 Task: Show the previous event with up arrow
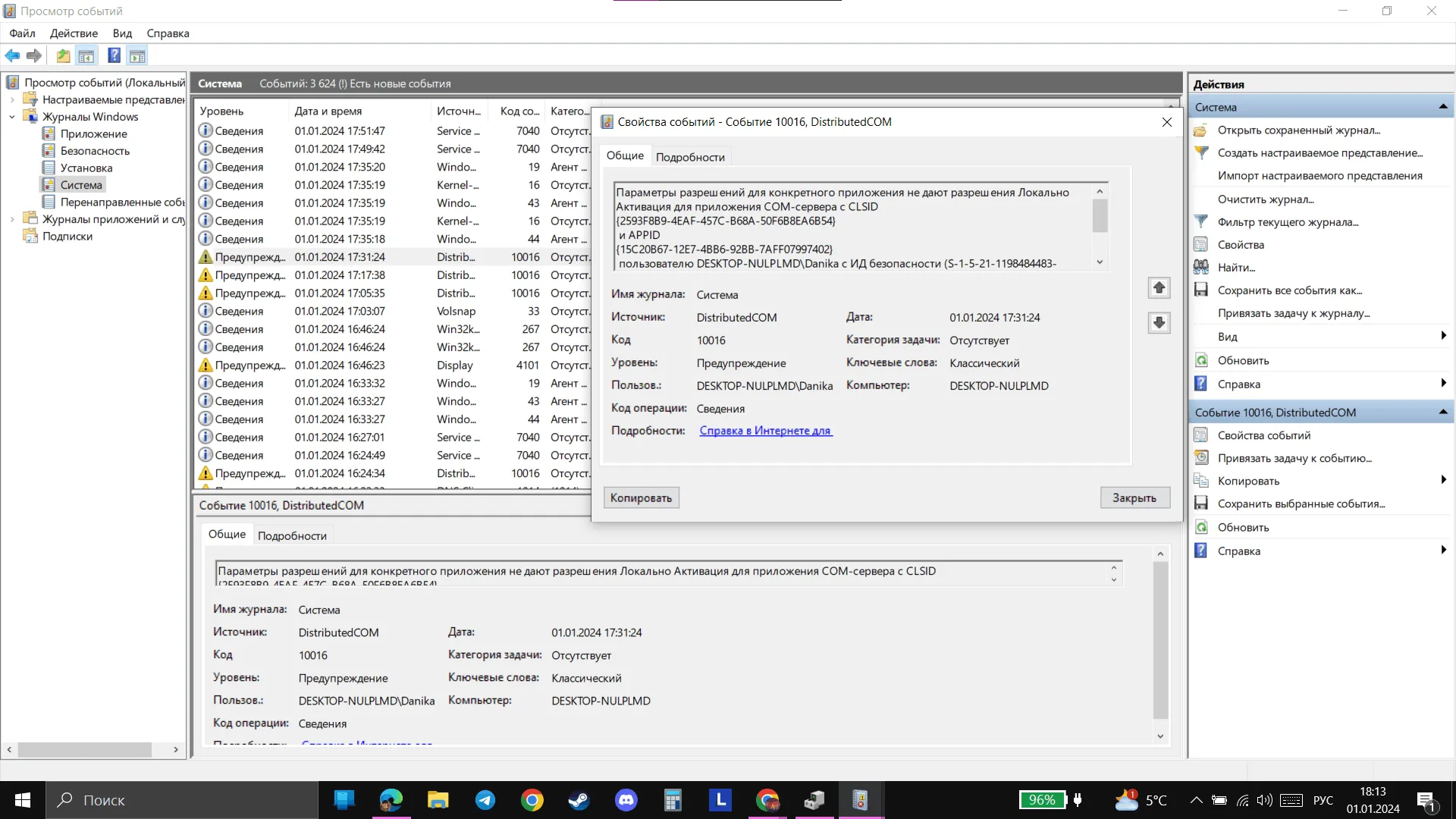(1159, 288)
